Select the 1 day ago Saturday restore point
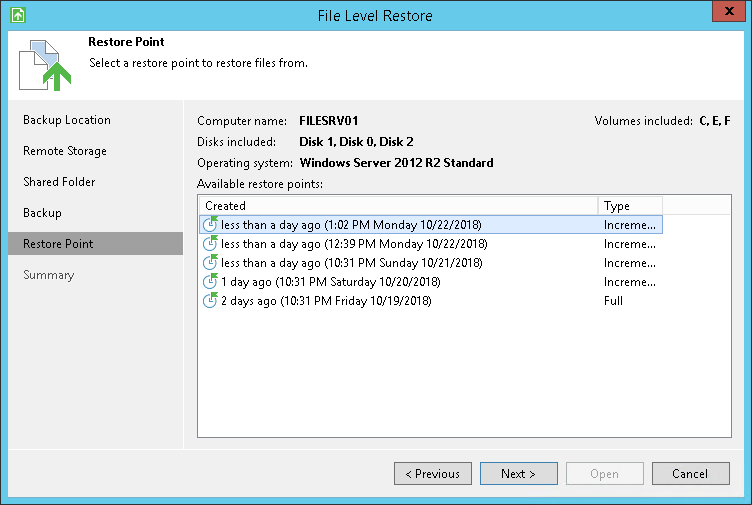This screenshot has height=505, width=752. (431, 282)
